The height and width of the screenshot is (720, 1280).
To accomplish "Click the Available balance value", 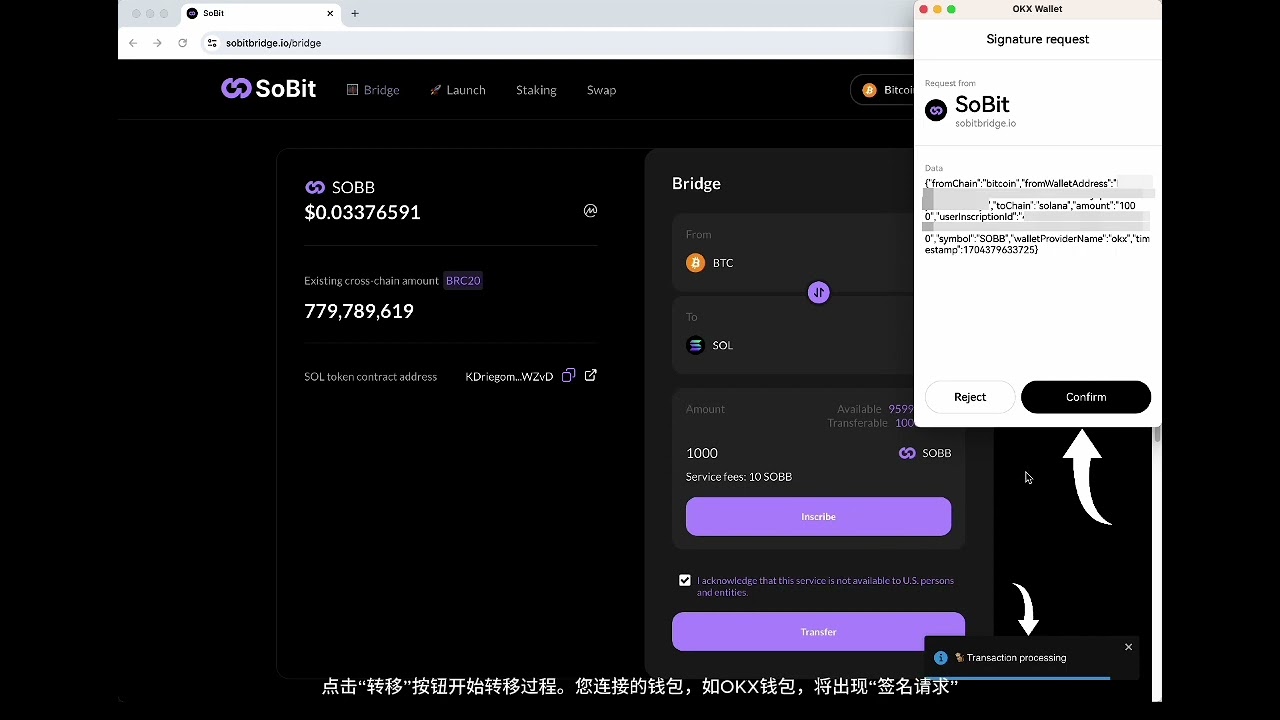I will [901, 409].
